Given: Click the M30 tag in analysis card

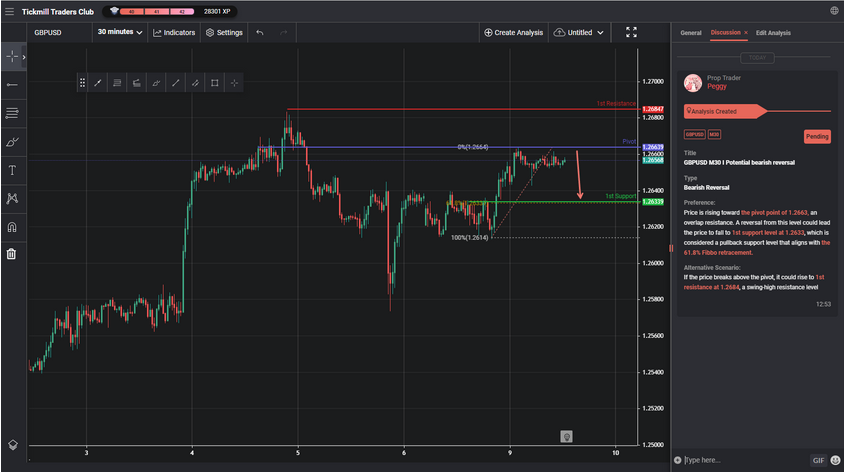Looking at the screenshot, I should [714, 135].
